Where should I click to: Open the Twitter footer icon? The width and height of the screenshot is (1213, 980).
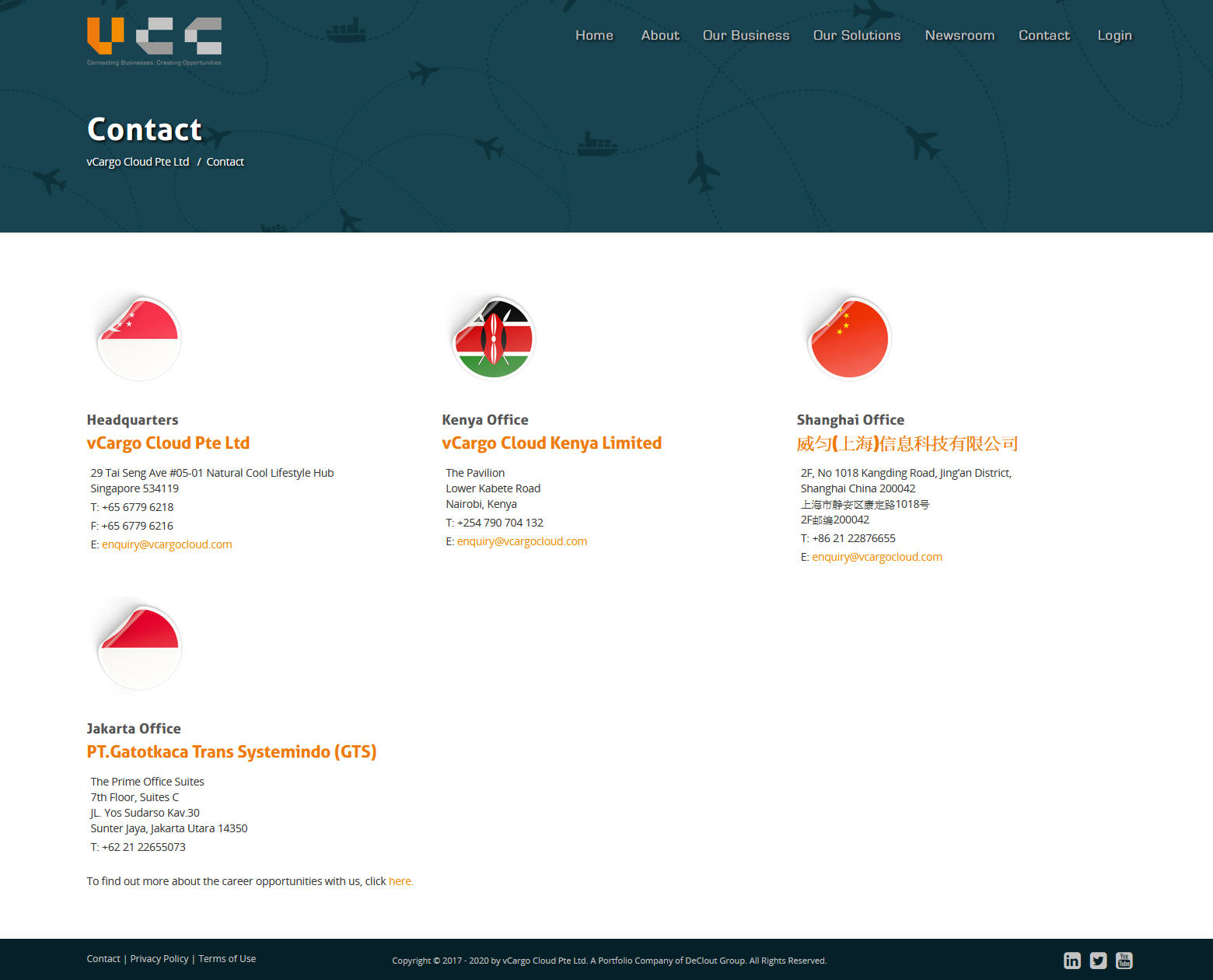point(1098,961)
